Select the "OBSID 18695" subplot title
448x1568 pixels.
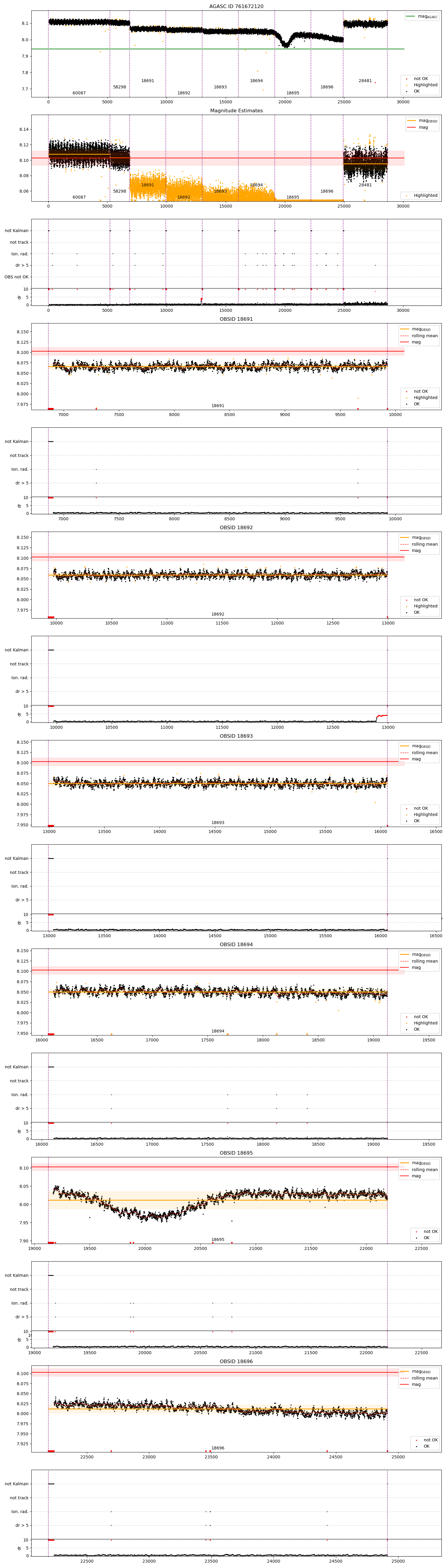click(x=236, y=1153)
